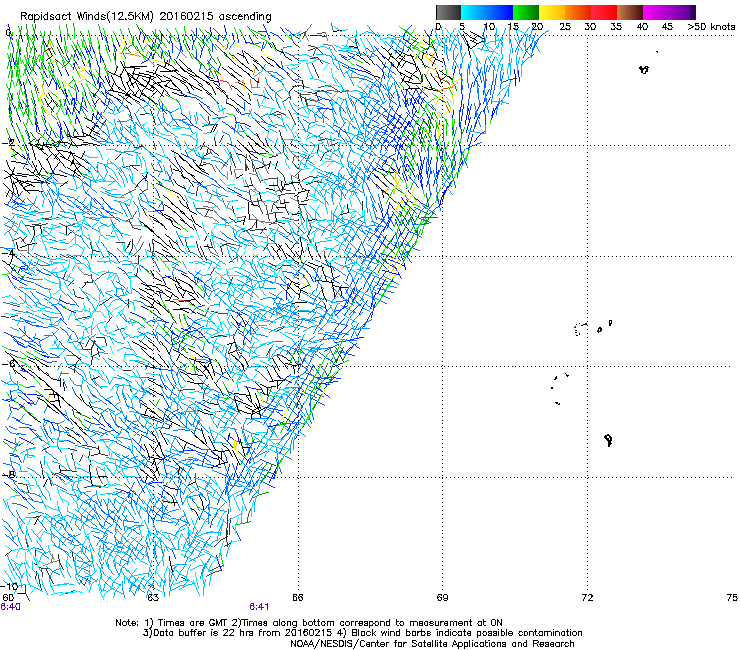Click longitude label 69 on the bottom axis
Viewport: 740px width, 650px height.
[442, 598]
